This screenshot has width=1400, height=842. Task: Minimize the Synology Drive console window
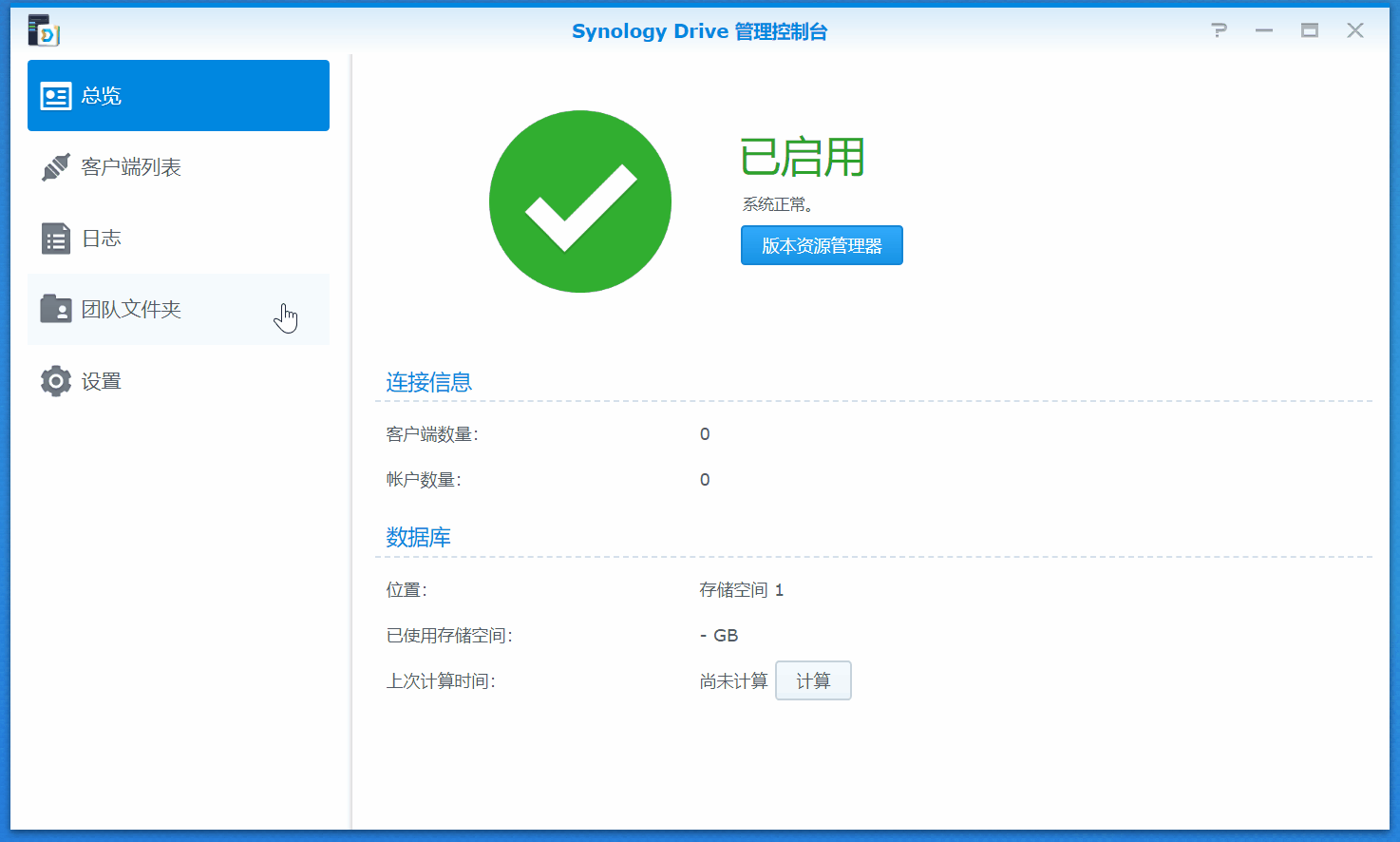(x=1263, y=30)
